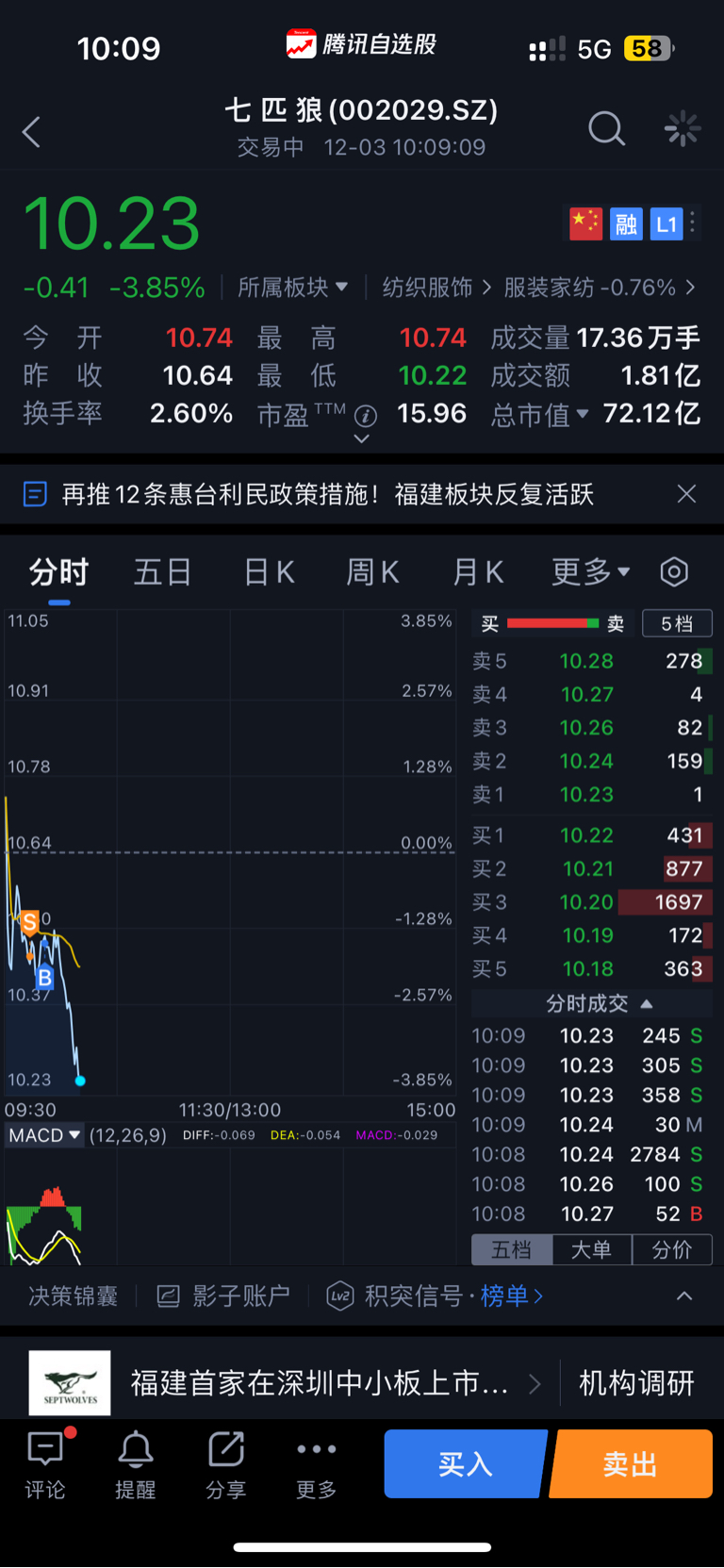Viewport: 724px width, 1568px height.
Task: Toggle the 5档 depth button
Action: [677, 623]
